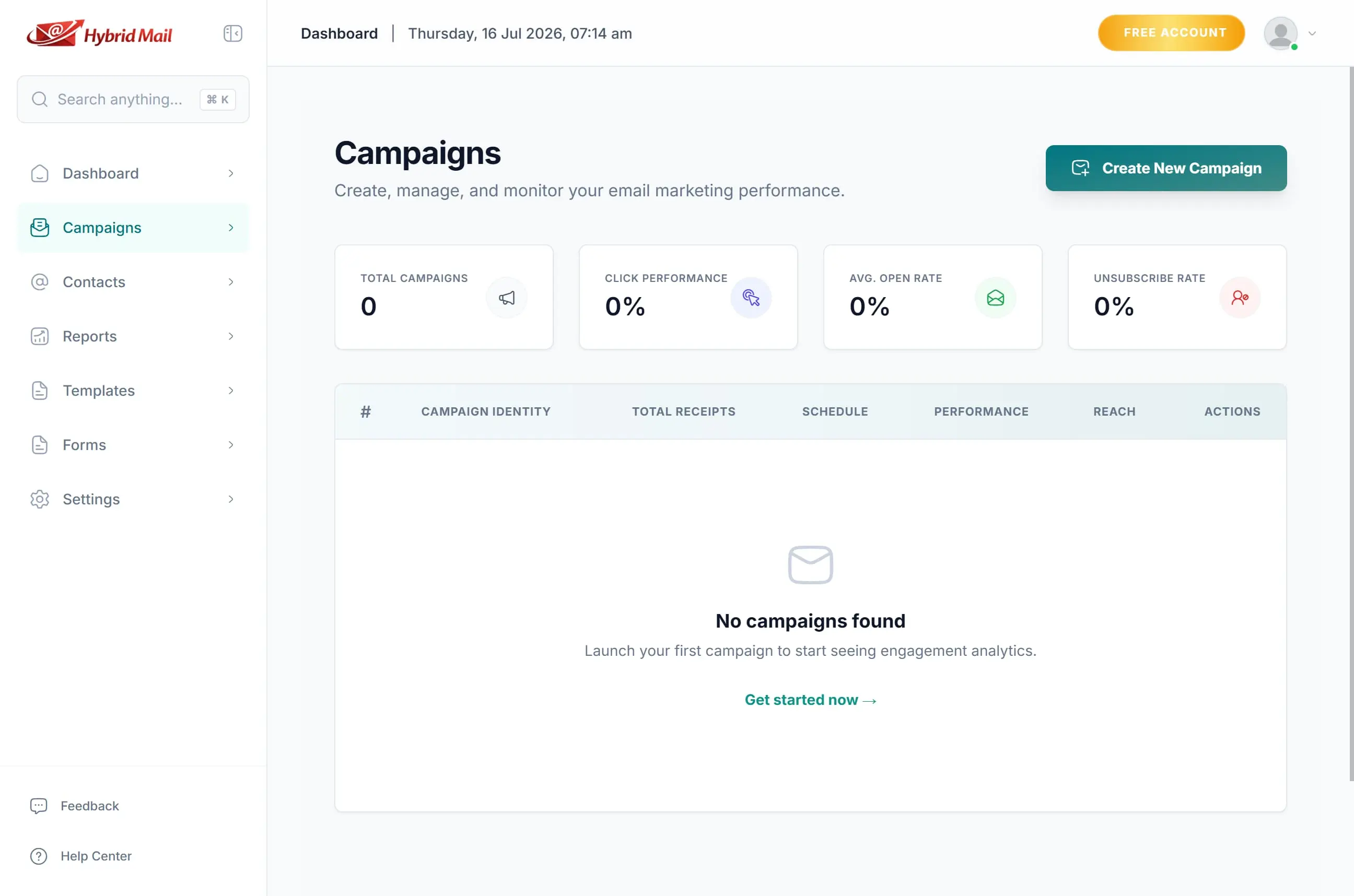
Task: Click the No campaigns found heading
Action: (x=810, y=621)
